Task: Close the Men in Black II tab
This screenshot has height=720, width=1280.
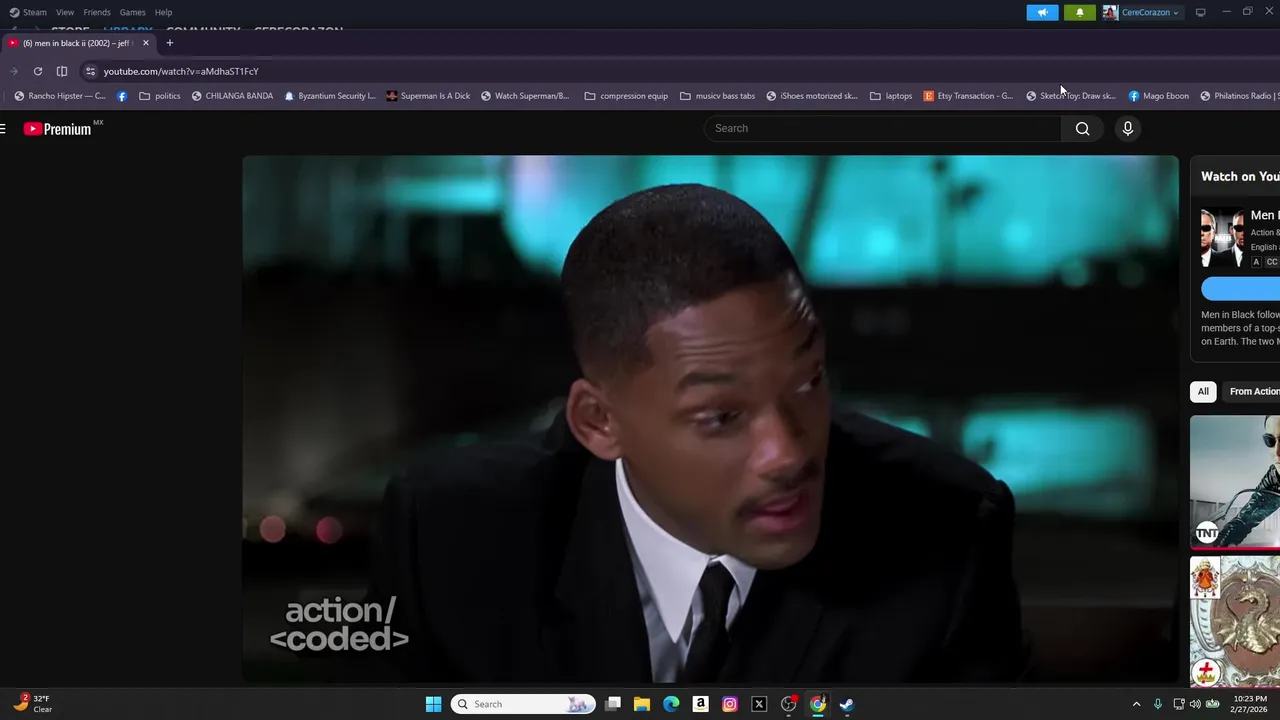Action: click(x=146, y=43)
